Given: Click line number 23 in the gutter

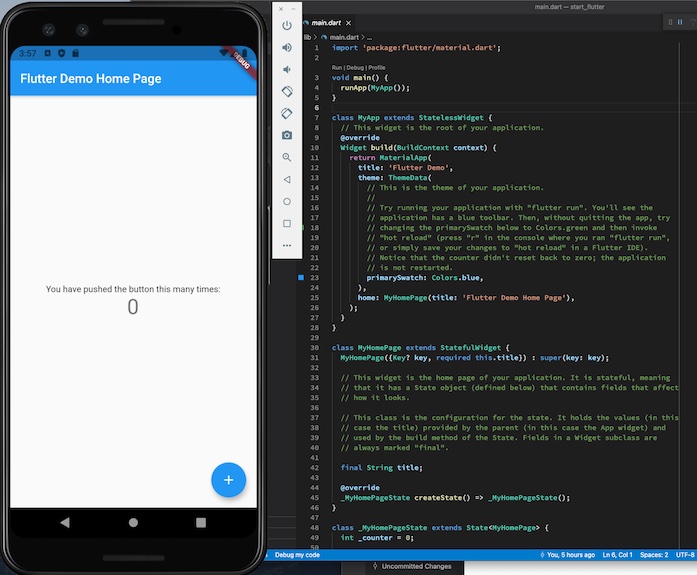Looking at the screenshot, I should [x=314, y=278].
